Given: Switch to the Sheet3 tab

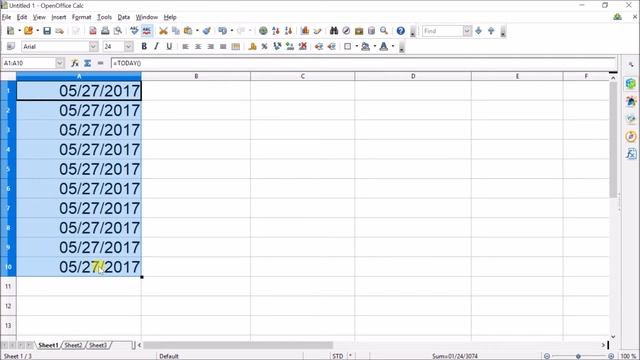Looking at the screenshot, I should coord(98,345).
